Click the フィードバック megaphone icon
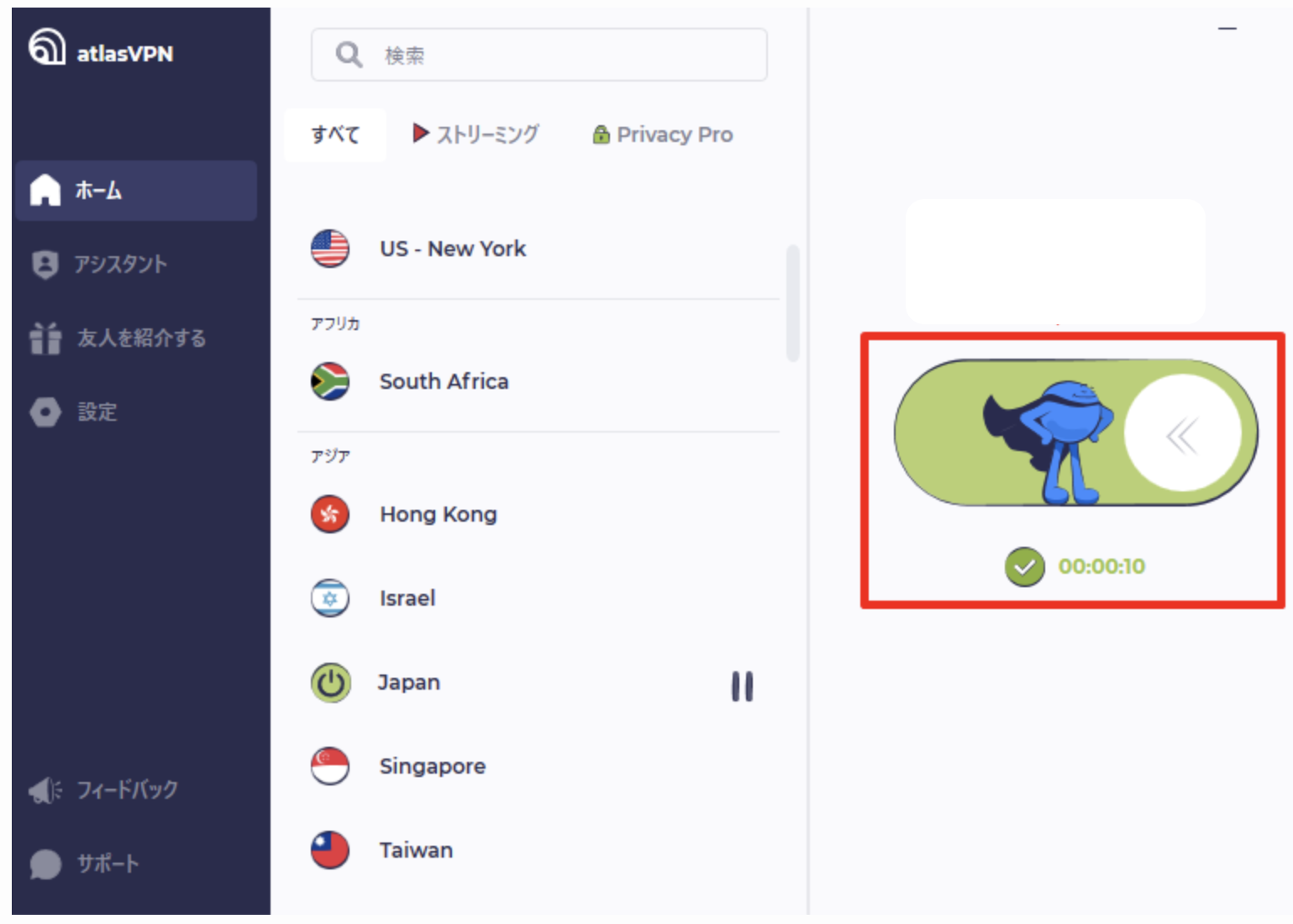Viewport: 1293px width, 924px height. [x=45, y=790]
